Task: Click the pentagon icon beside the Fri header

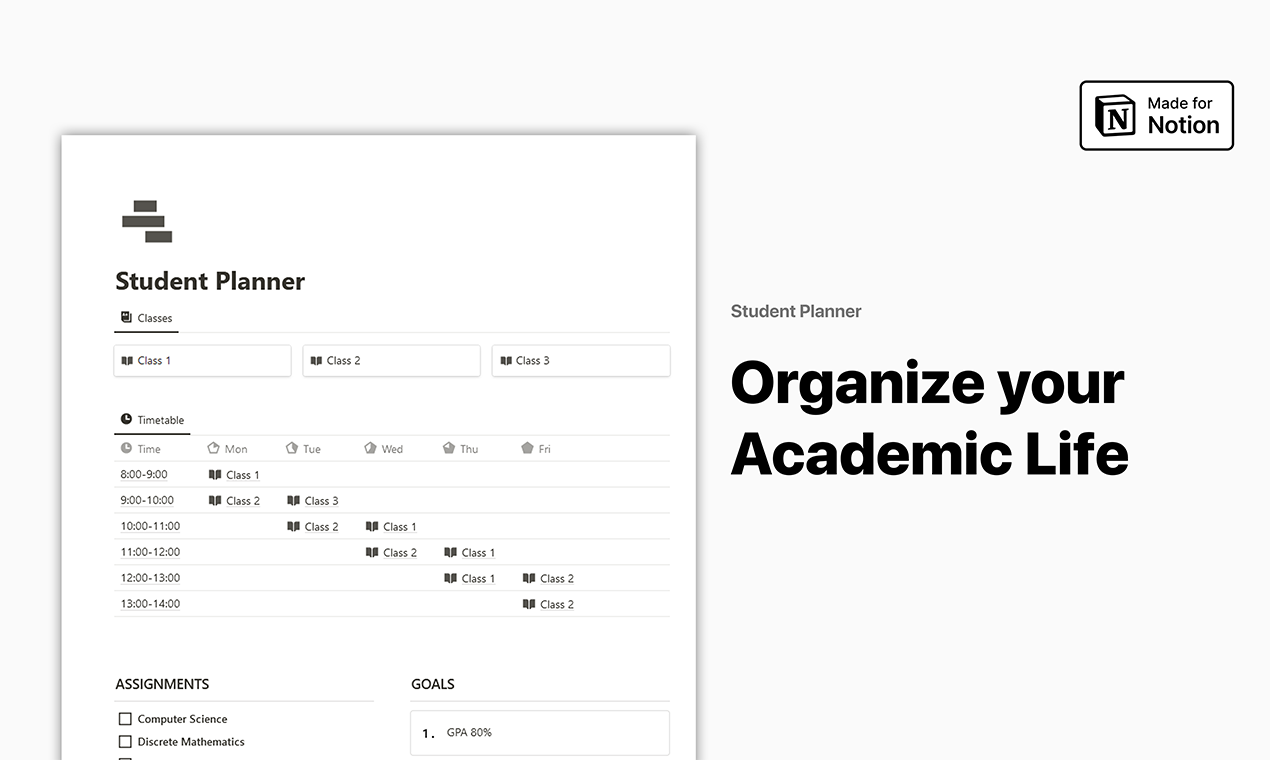Action: [x=528, y=448]
